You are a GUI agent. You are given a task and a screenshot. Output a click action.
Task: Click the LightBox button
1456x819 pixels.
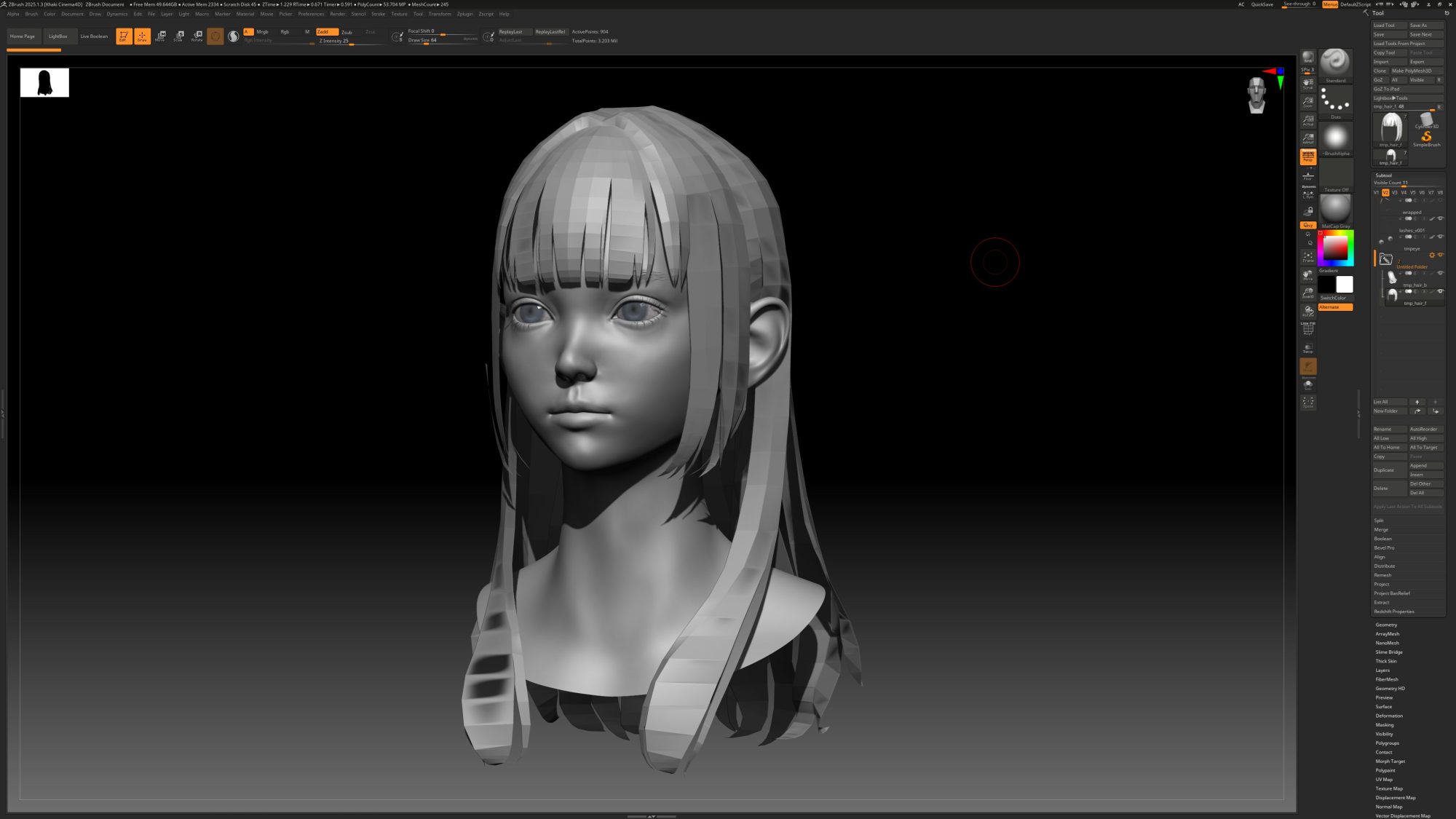pyautogui.click(x=58, y=36)
